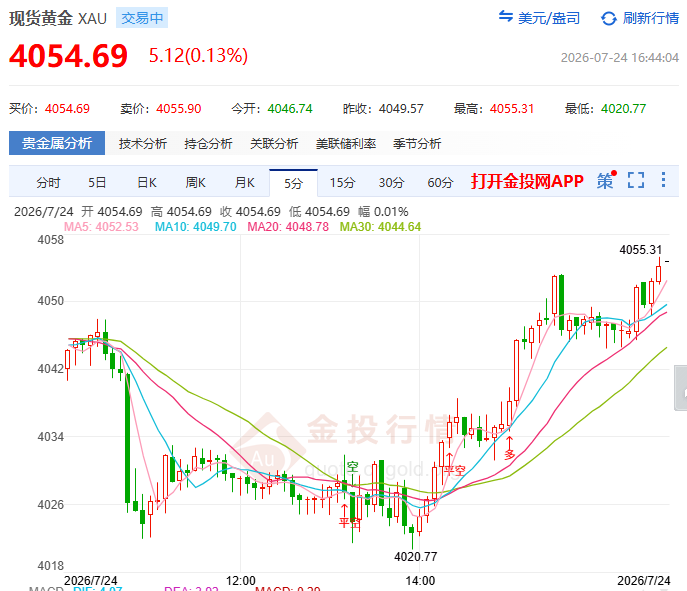Click the 12:00 time axis label
Viewport: 687px width, 591px height.
pyautogui.click(x=241, y=580)
